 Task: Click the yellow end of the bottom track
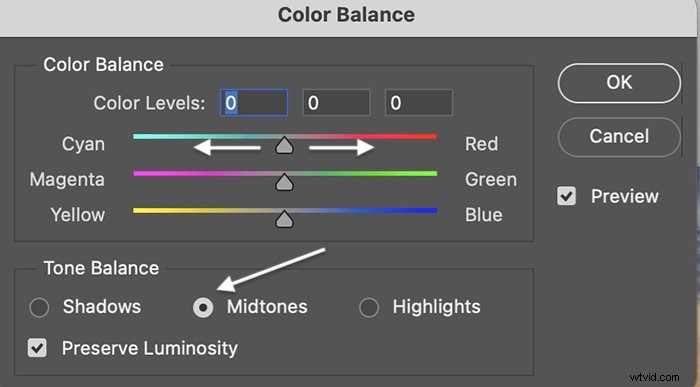click(140, 210)
